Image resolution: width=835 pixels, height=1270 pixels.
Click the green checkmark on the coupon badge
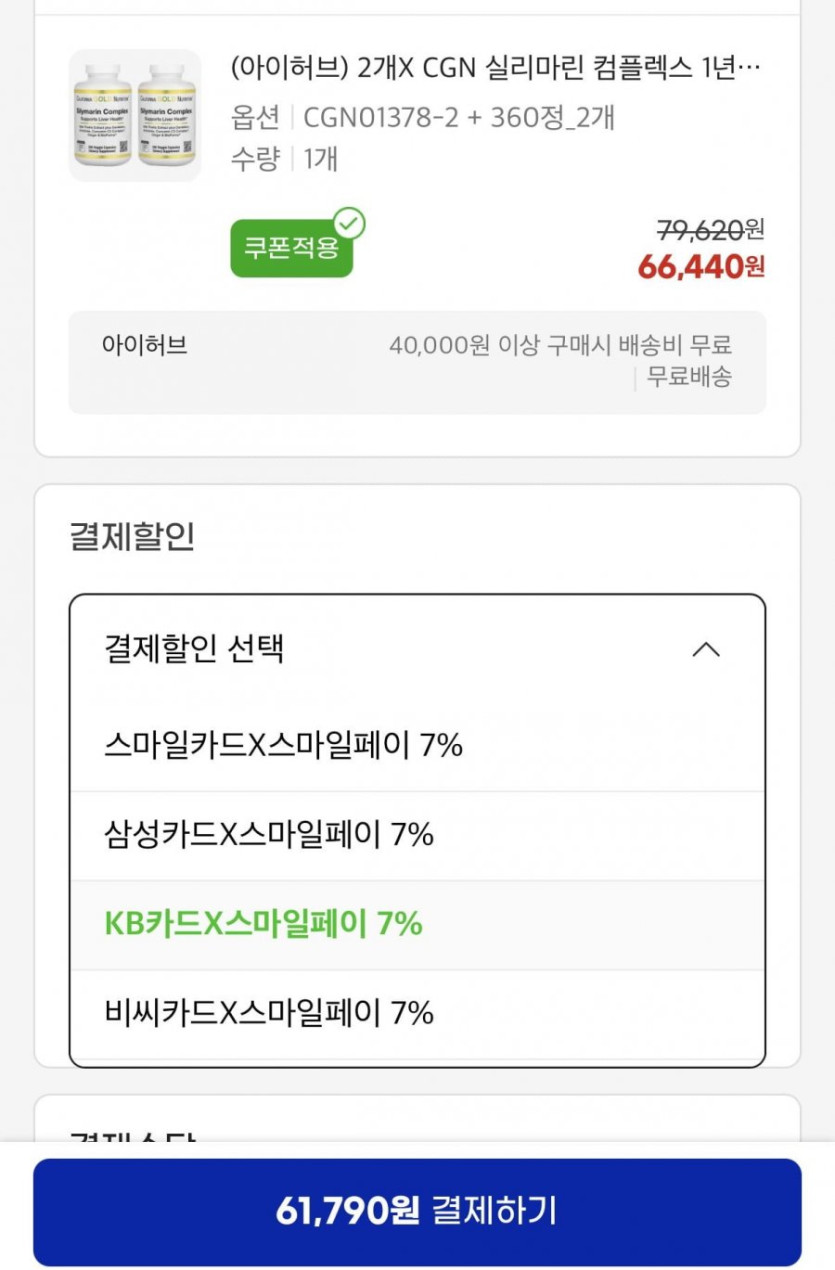(349, 223)
